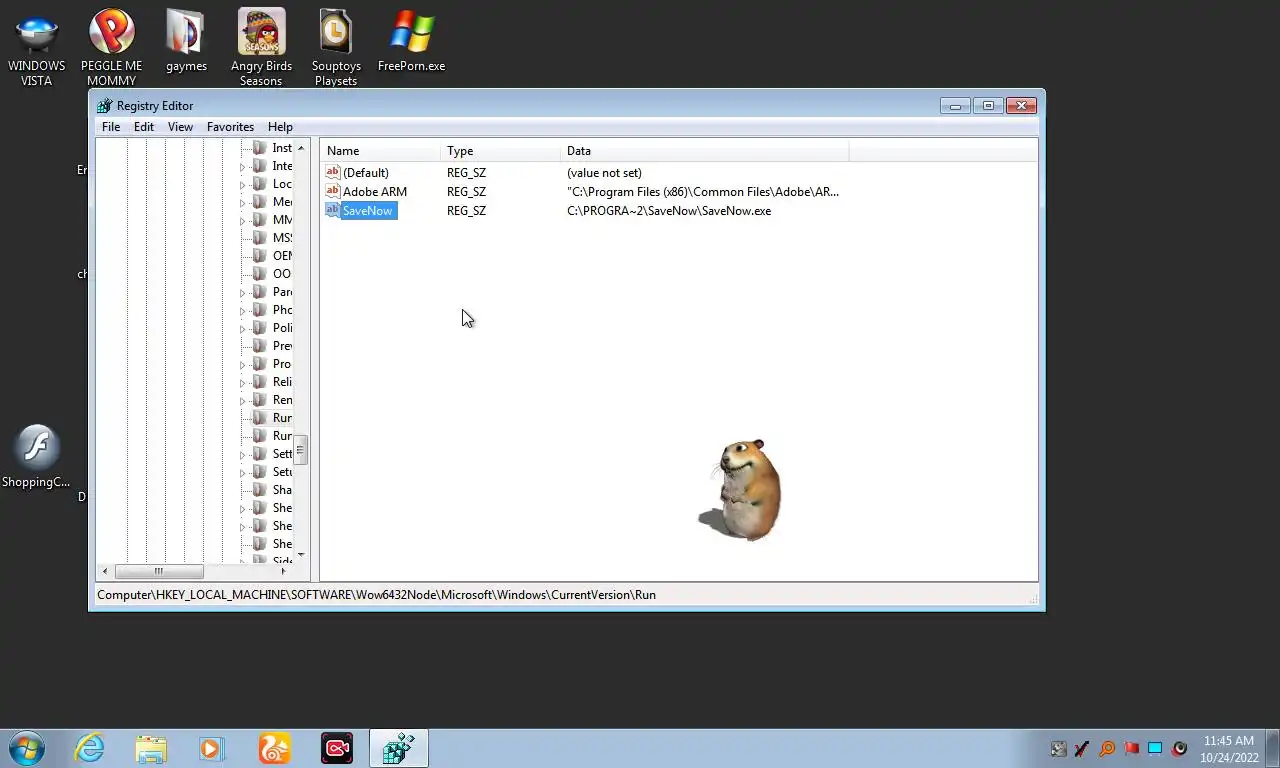The height and width of the screenshot is (768, 1280).
Task: Click the orange magnifier tray icon
Action: tap(1107, 748)
